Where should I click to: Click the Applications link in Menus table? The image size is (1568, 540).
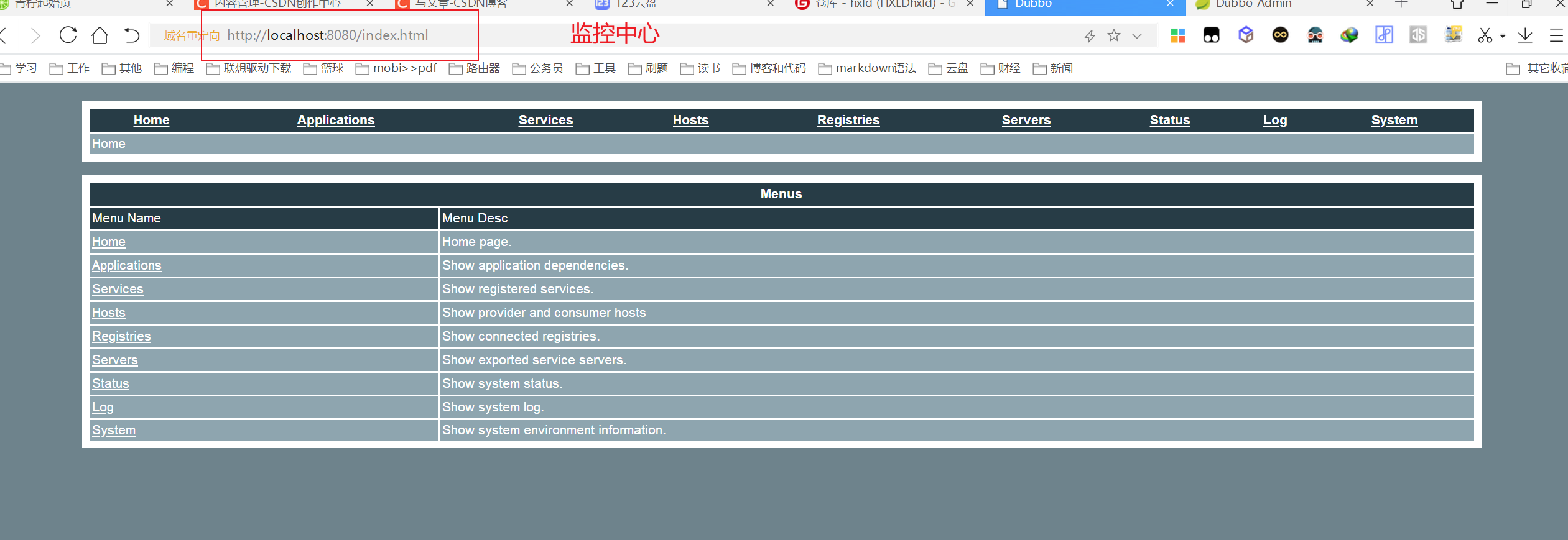(x=127, y=265)
